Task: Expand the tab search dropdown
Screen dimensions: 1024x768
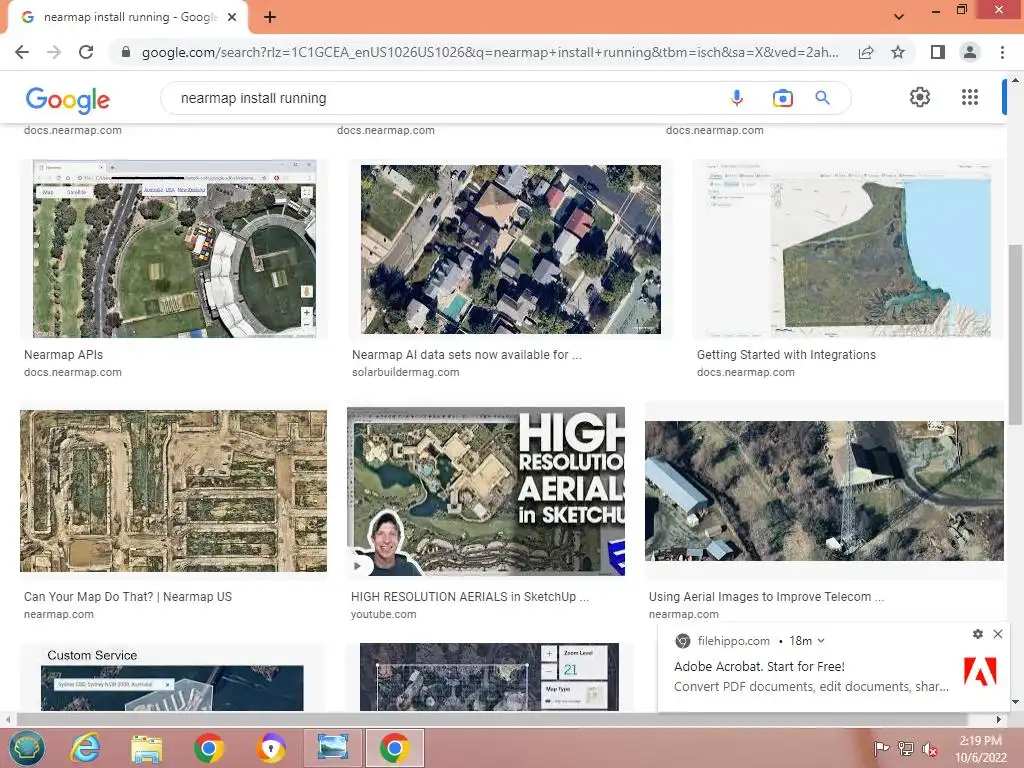Action: 899,17
